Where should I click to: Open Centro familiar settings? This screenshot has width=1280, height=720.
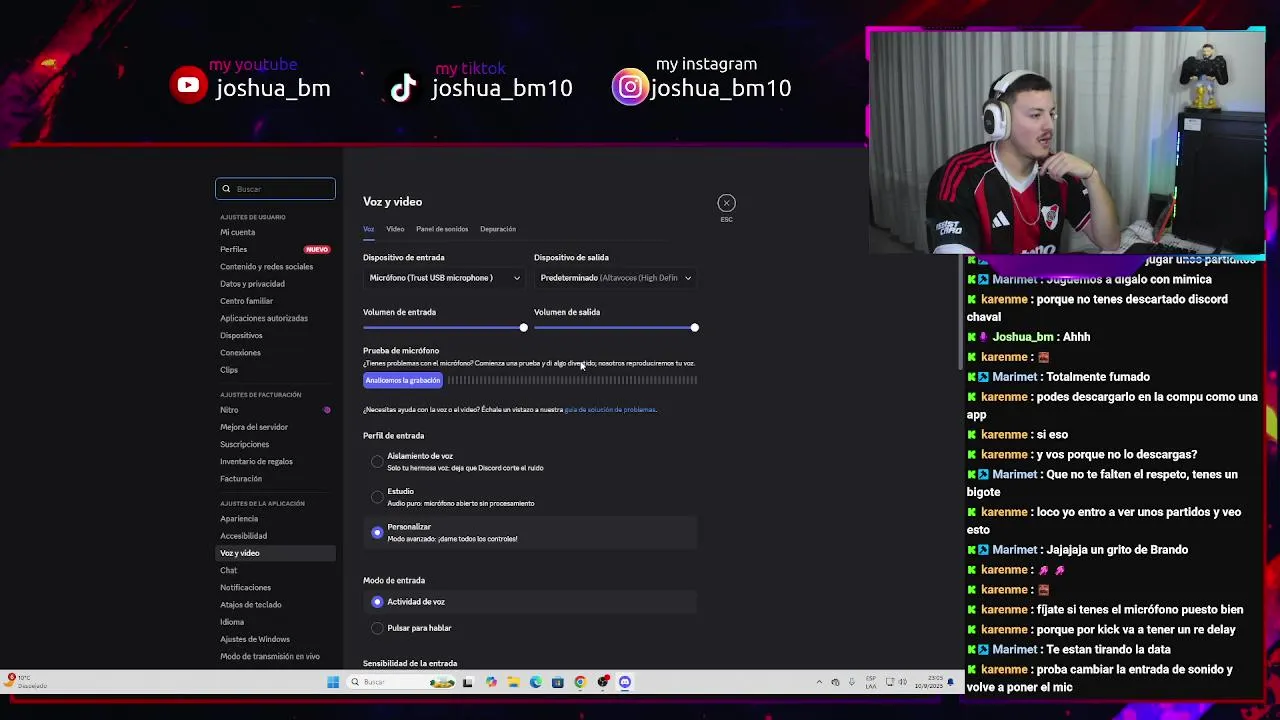(x=246, y=301)
